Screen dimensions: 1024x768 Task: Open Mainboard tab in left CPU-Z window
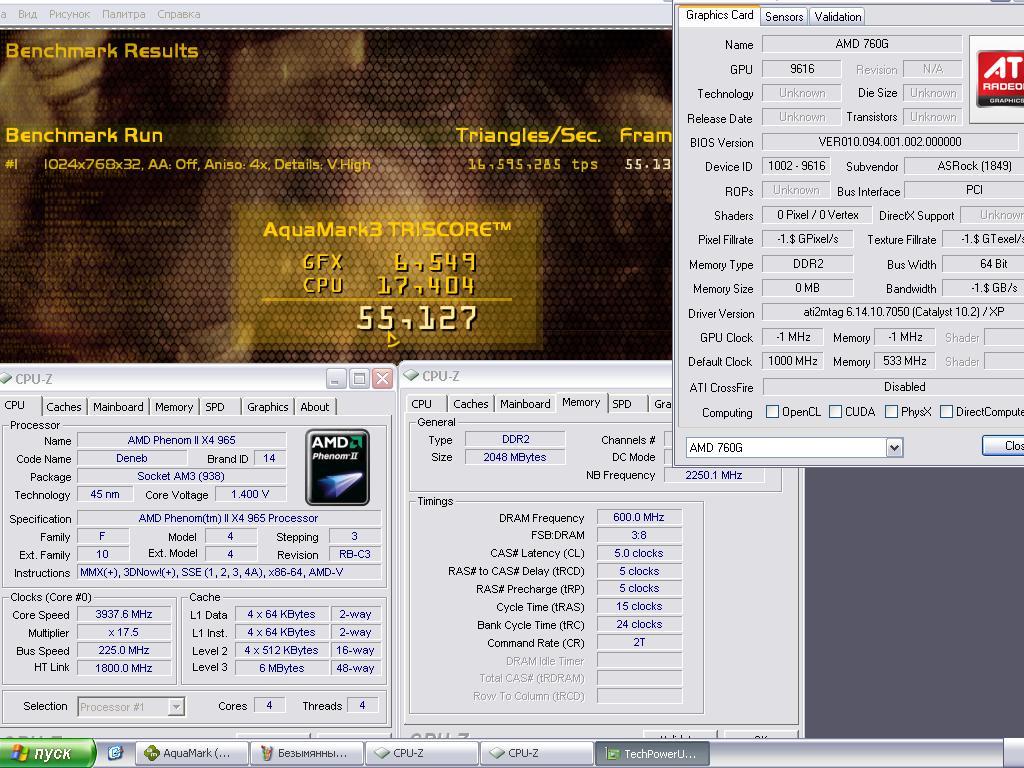(x=118, y=407)
